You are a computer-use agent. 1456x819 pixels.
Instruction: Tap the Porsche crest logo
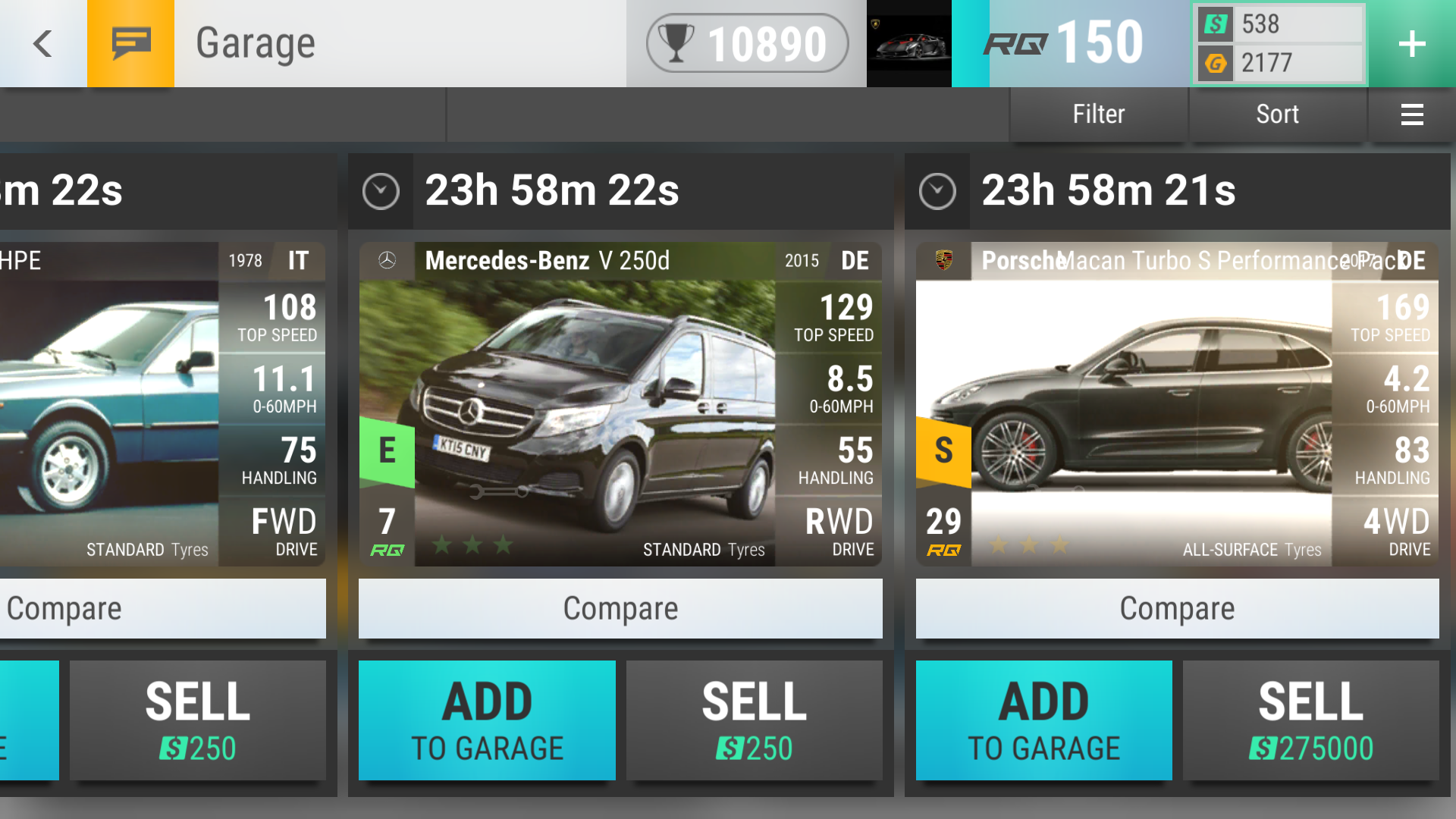pyautogui.click(x=943, y=261)
